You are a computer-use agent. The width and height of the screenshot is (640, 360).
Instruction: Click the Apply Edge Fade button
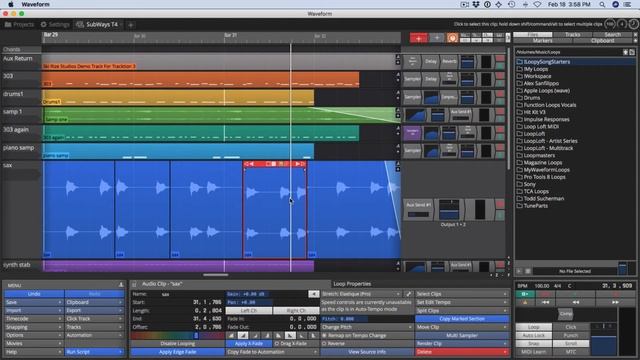tap(178, 352)
